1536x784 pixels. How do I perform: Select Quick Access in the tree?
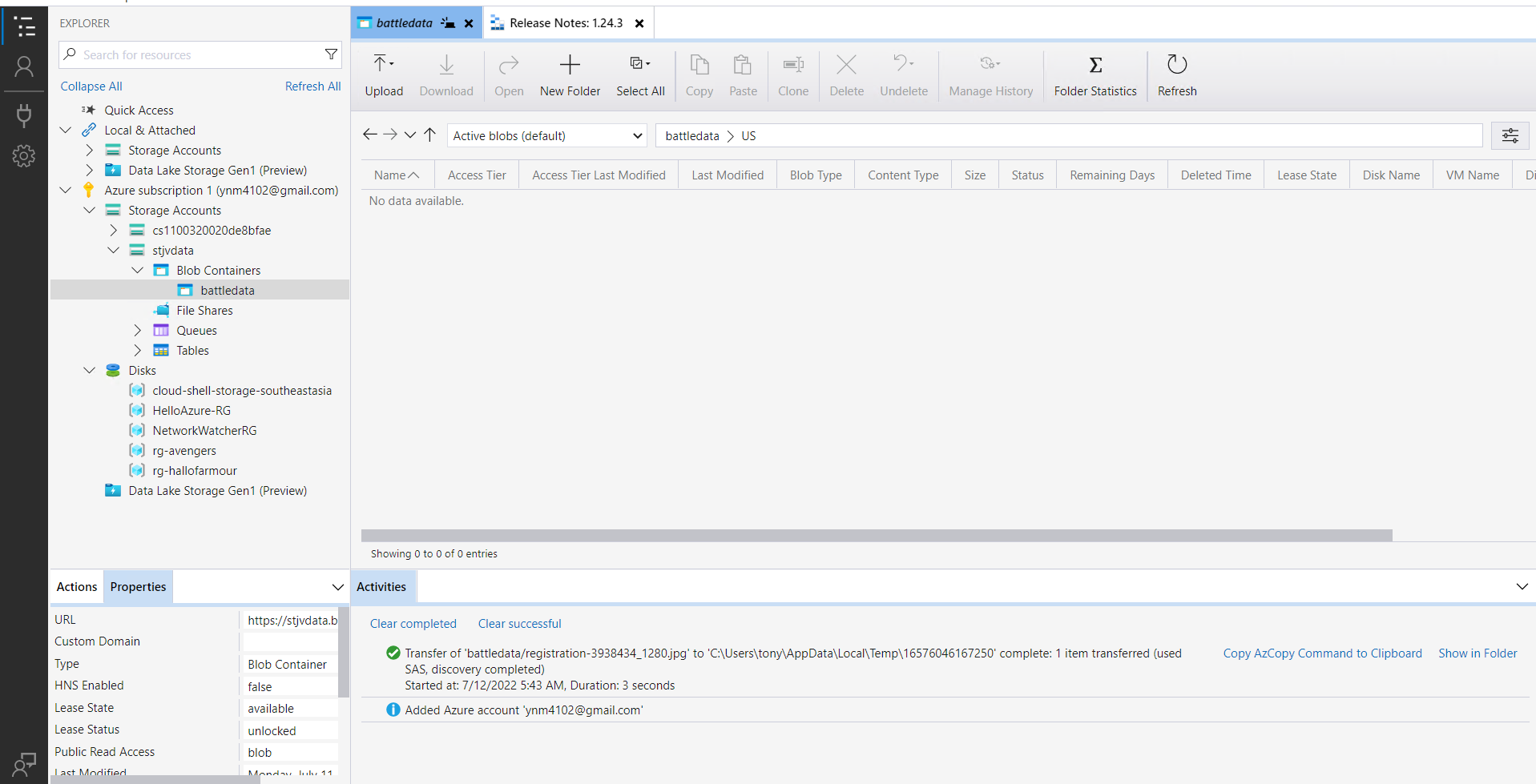[139, 110]
